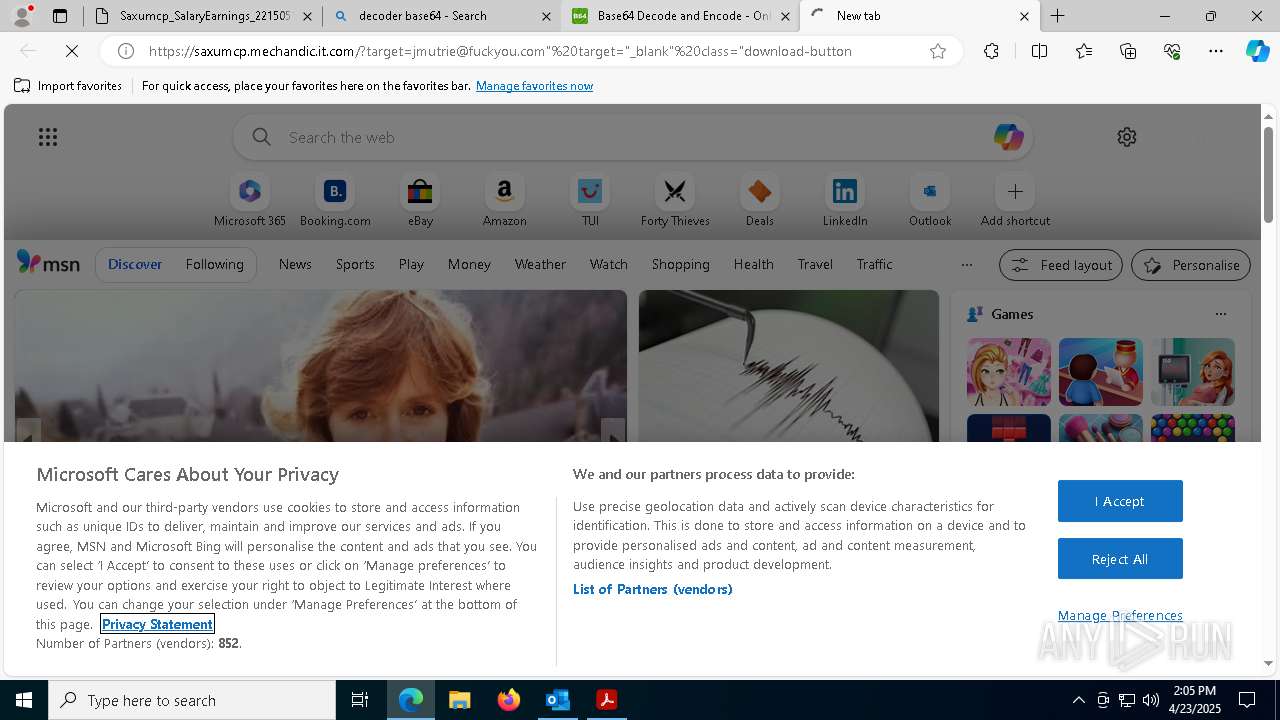The height and width of the screenshot is (720, 1280).
Task: Open the Traffic category
Action: pos(874,264)
